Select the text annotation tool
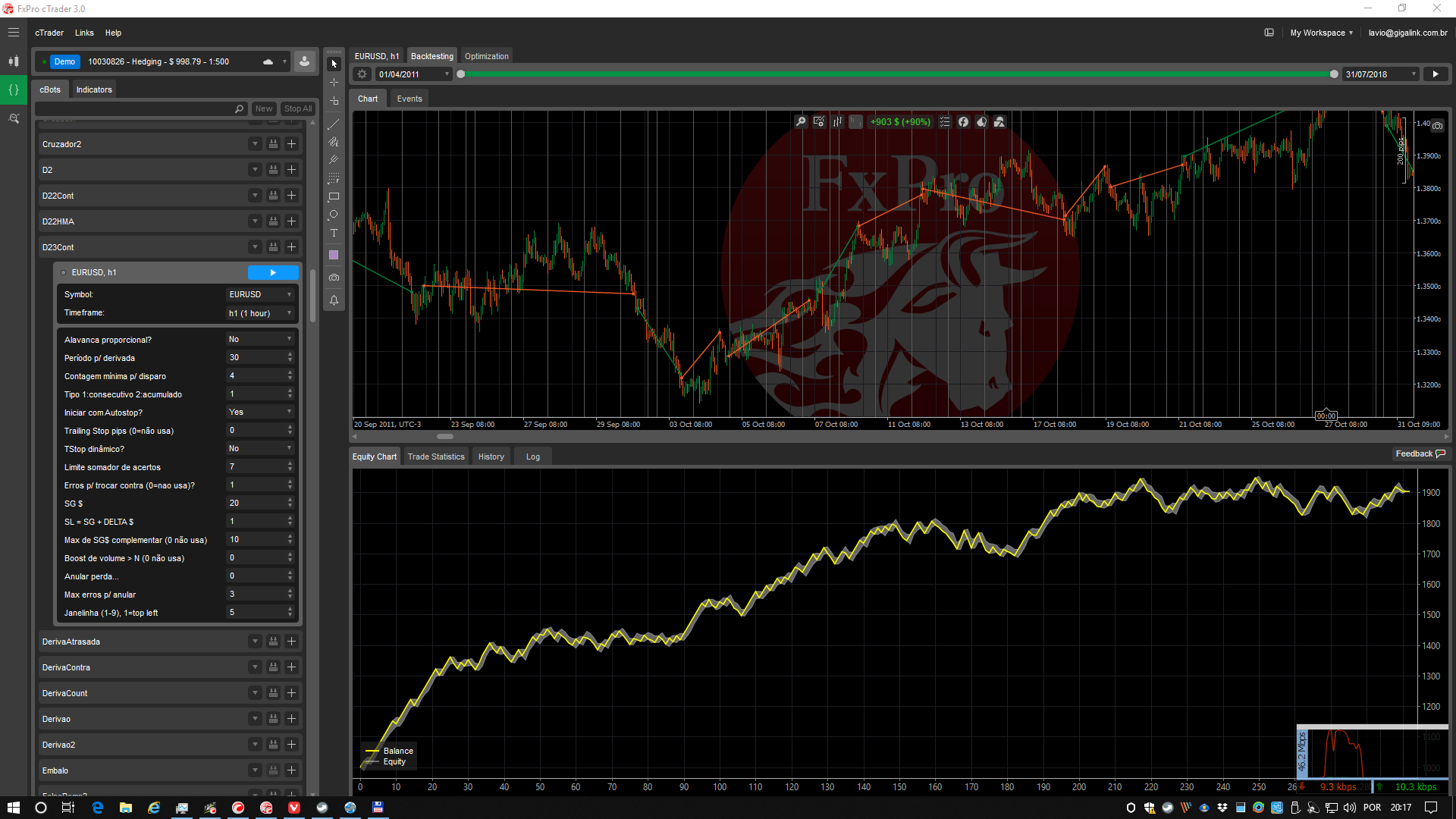 pos(334,233)
